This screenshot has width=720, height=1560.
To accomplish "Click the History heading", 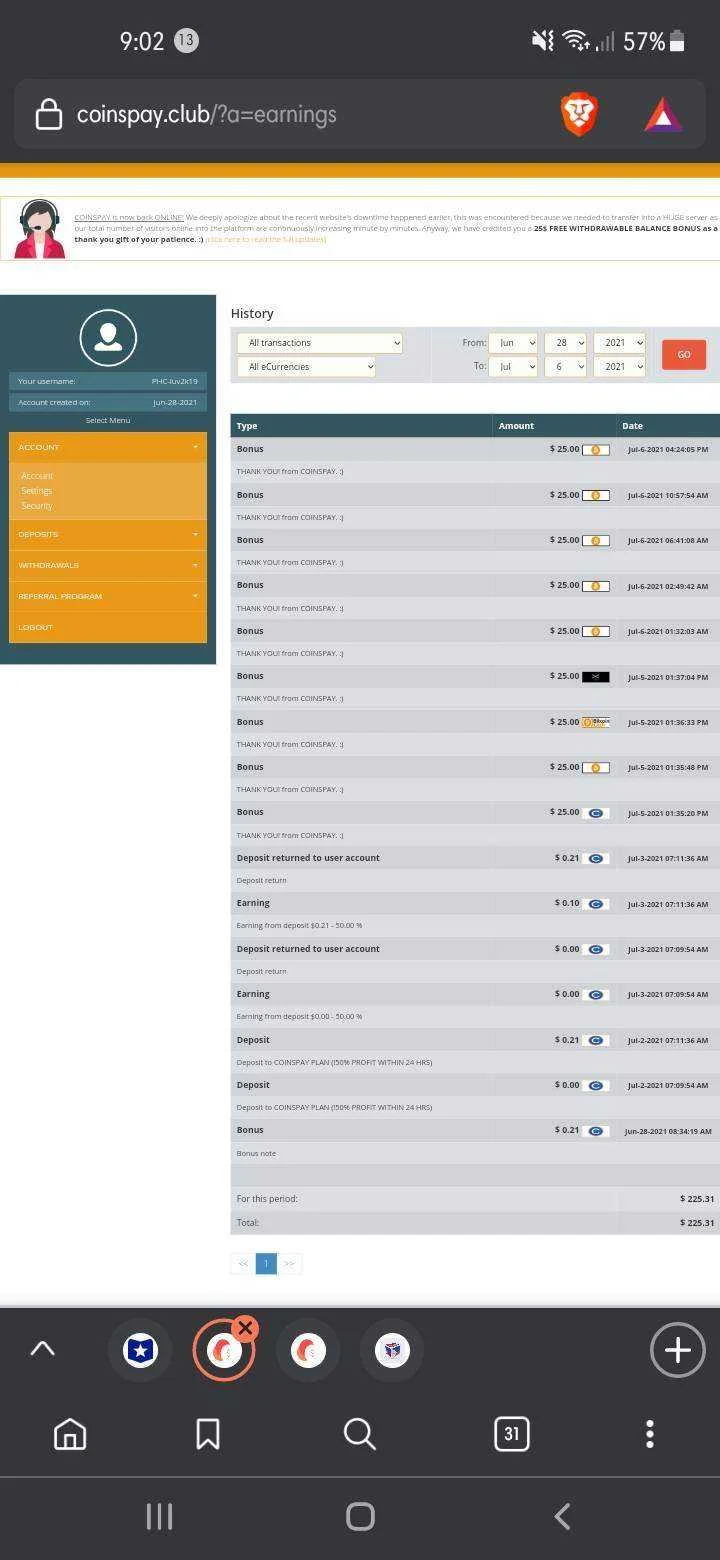I will [x=252, y=314].
